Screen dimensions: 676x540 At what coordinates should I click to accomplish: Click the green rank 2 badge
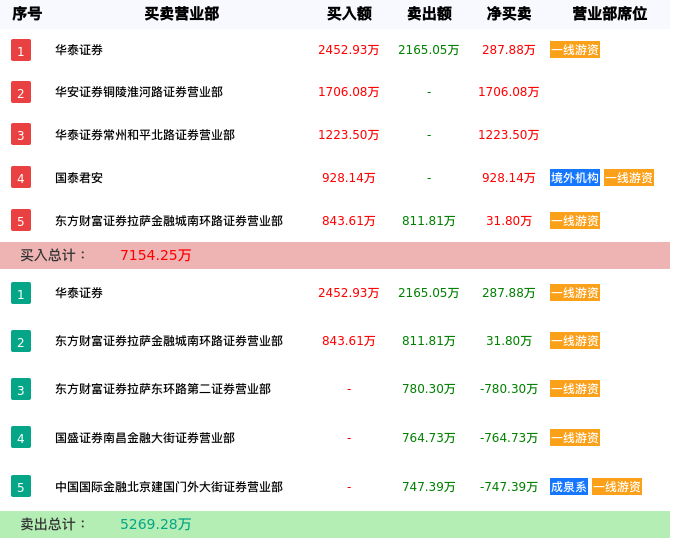click(x=21, y=341)
